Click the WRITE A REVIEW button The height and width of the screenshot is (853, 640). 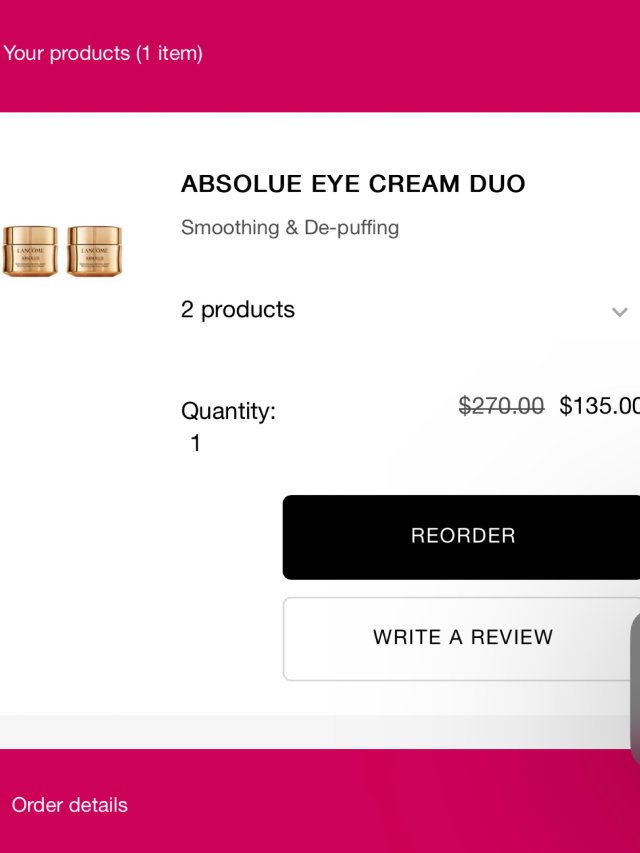click(x=462, y=638)
